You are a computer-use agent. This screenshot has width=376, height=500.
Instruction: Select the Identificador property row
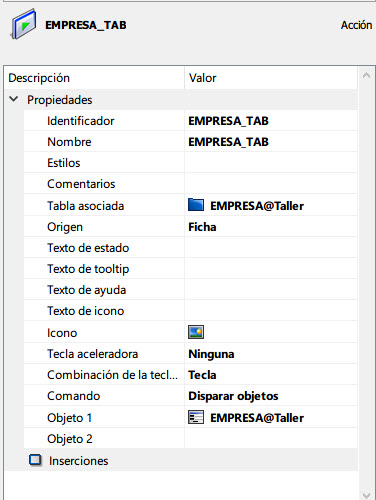(190, 121)
